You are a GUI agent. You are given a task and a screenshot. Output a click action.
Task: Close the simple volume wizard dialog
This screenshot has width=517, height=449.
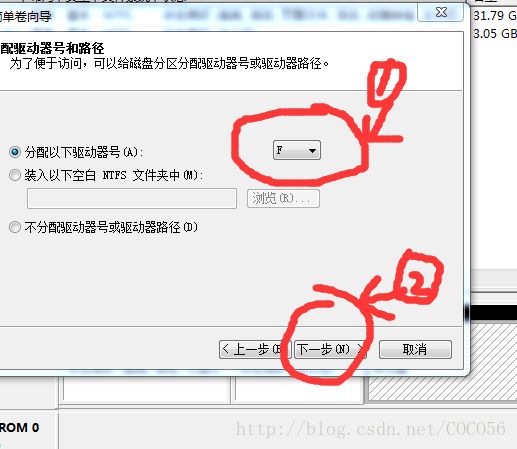point(441,13)
